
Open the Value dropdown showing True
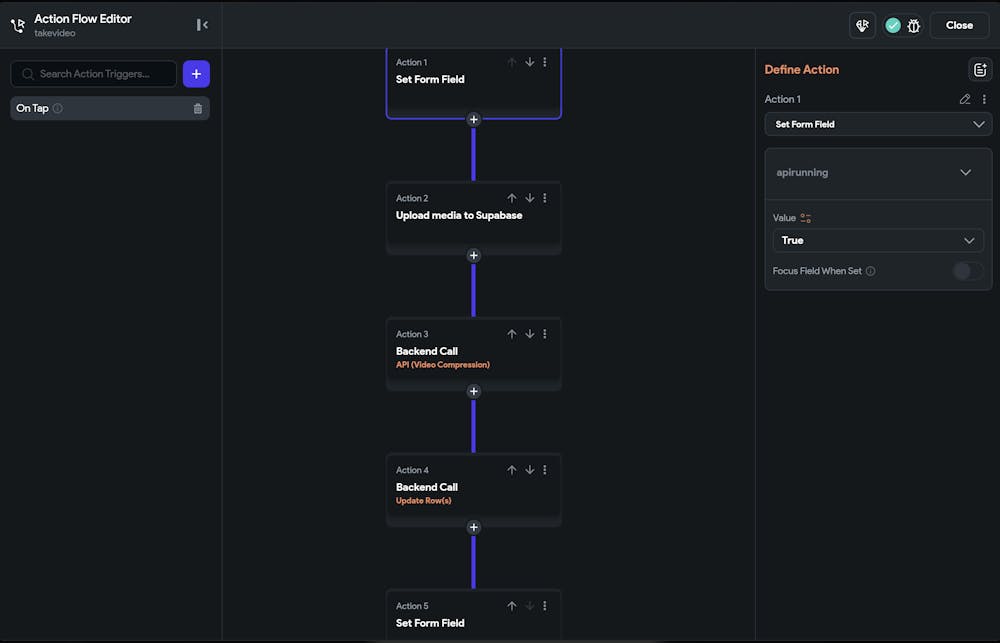click(x=878, y=240)
